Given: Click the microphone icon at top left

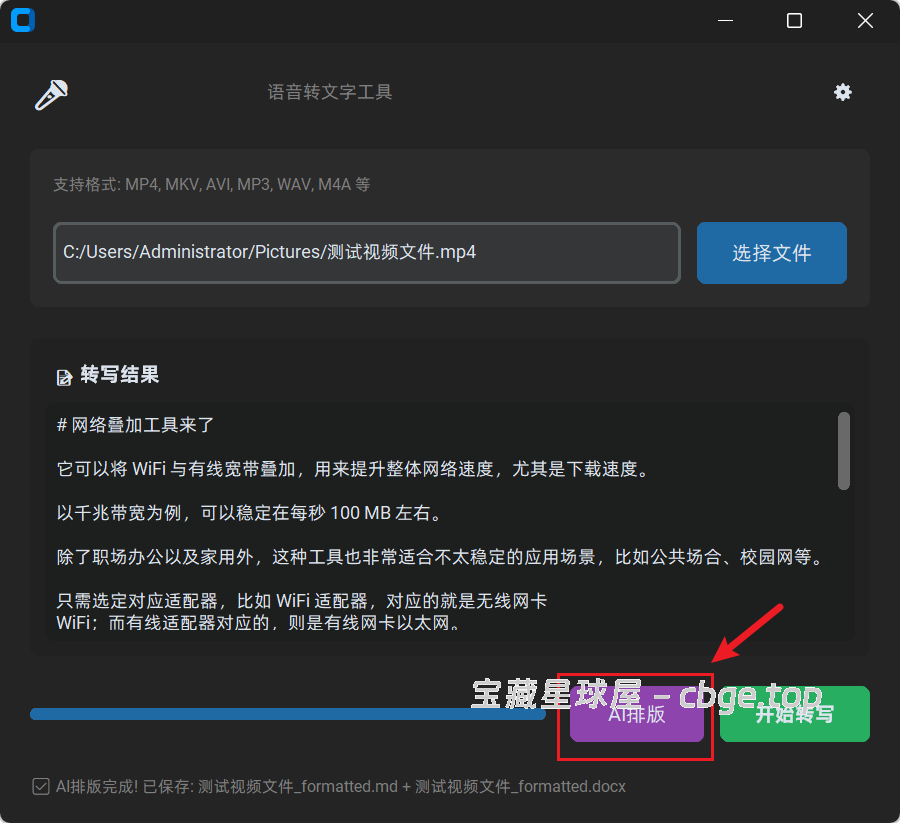Looking at the screenshot, I should click(50, 93).
